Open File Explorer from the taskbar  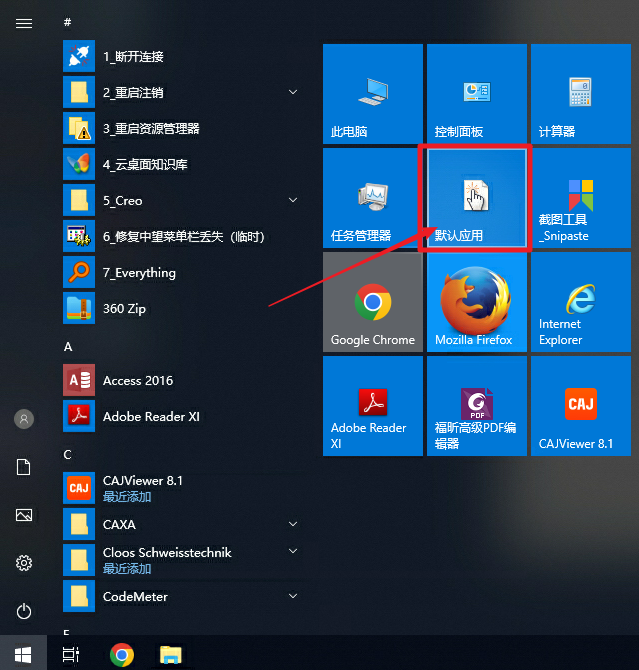tap(172, 655)
